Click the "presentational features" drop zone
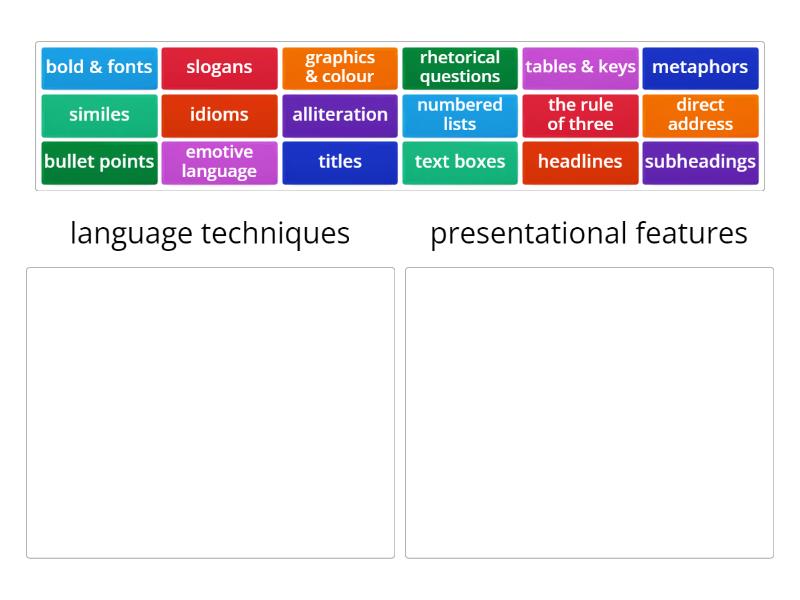This screenshot has width=800, height=600. tap(590, 410)
